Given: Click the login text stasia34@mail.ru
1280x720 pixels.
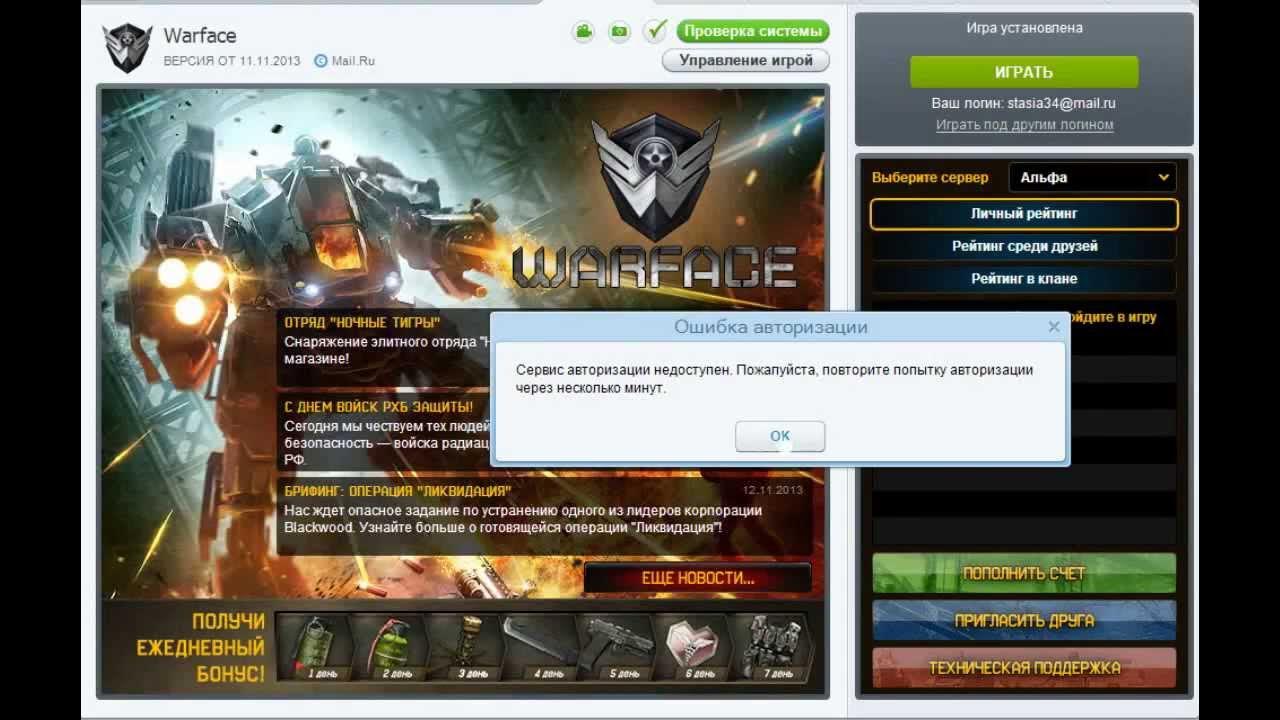Looking at the screenshot, I should click(x=1061, y=103).
